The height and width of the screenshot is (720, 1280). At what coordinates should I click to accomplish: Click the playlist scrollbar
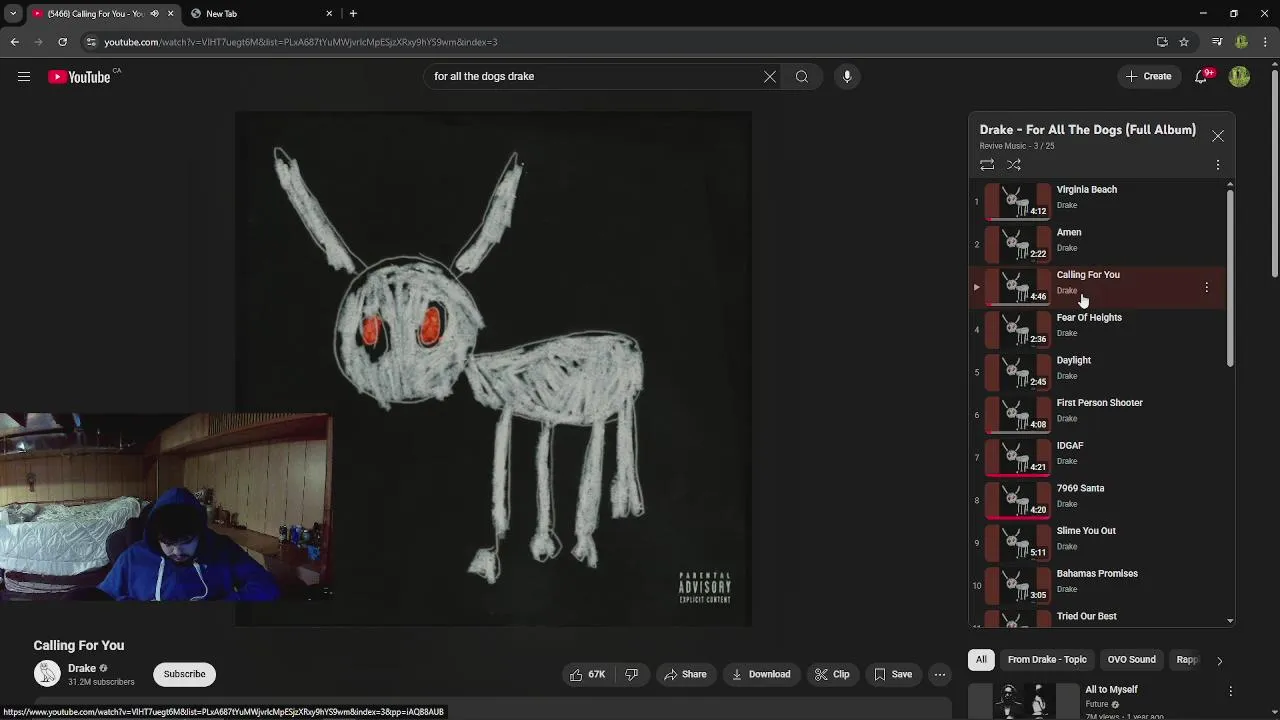tap(1230, 276)
